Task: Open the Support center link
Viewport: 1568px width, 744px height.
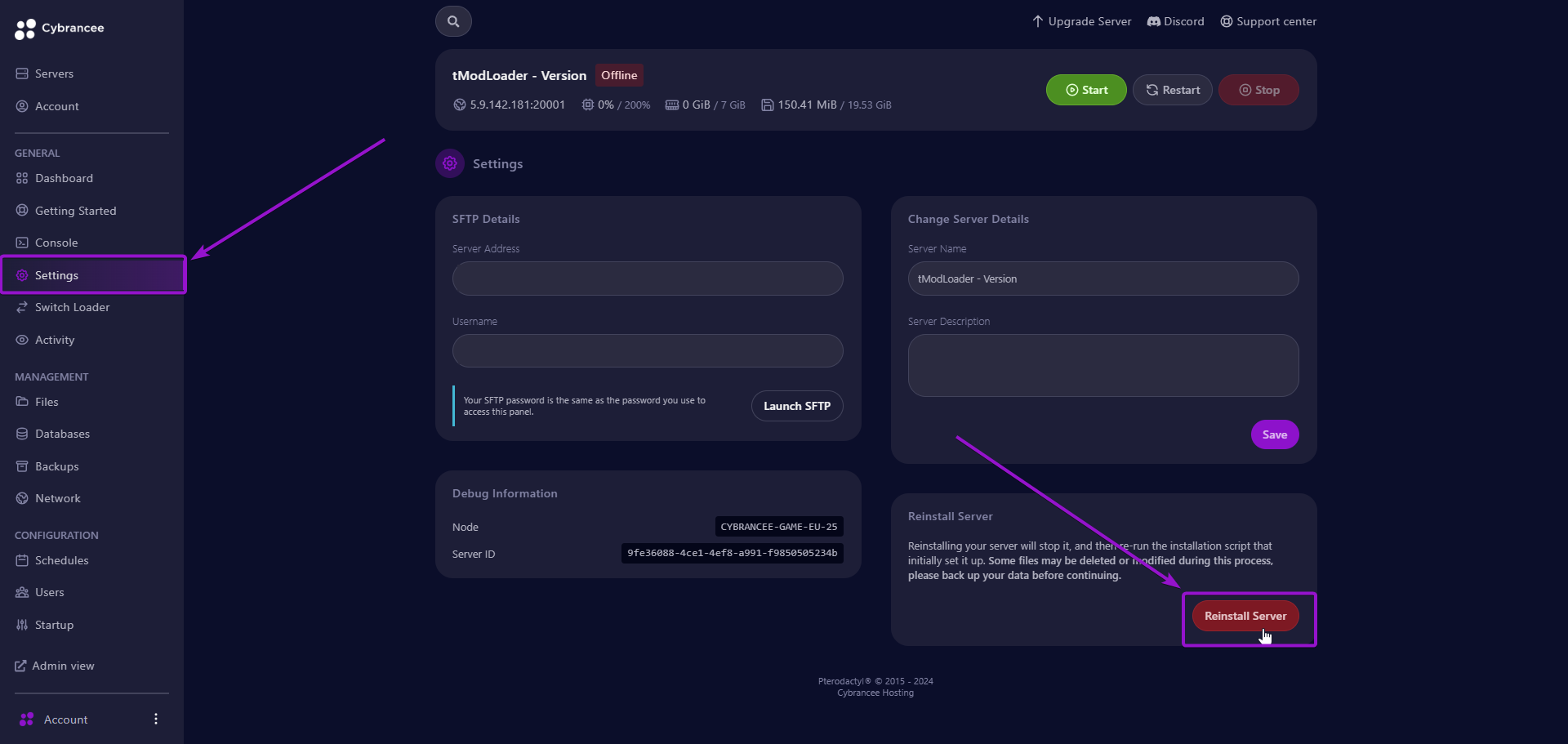Action: click(x=1268, y=21)
